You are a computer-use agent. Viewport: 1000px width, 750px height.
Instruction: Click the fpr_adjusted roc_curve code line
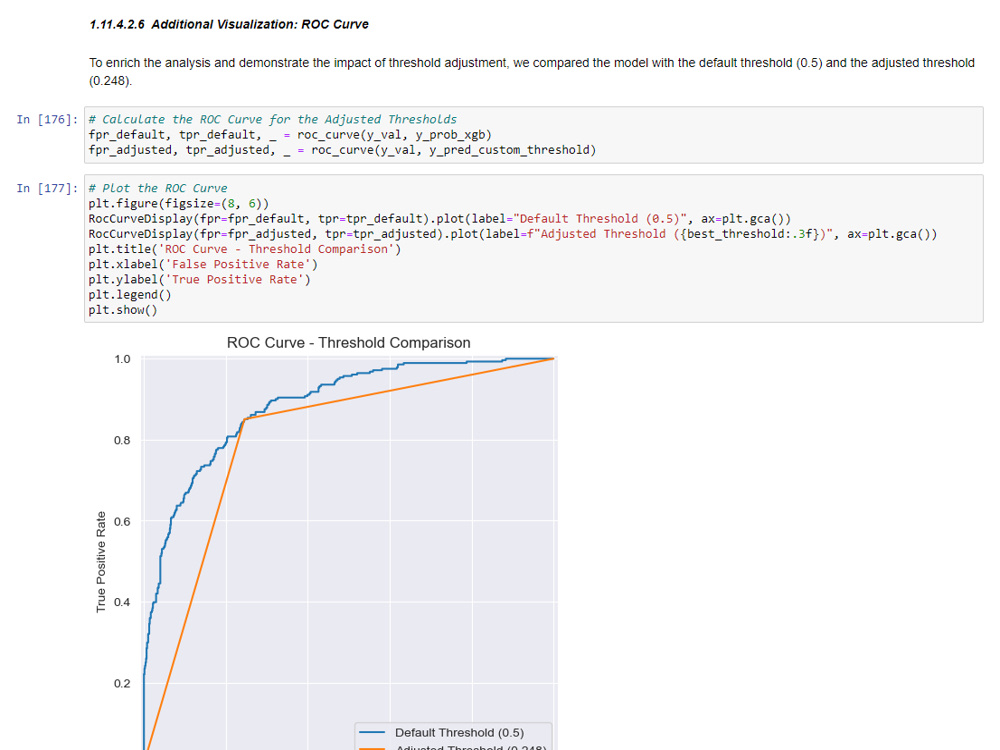tap(342, 150)
